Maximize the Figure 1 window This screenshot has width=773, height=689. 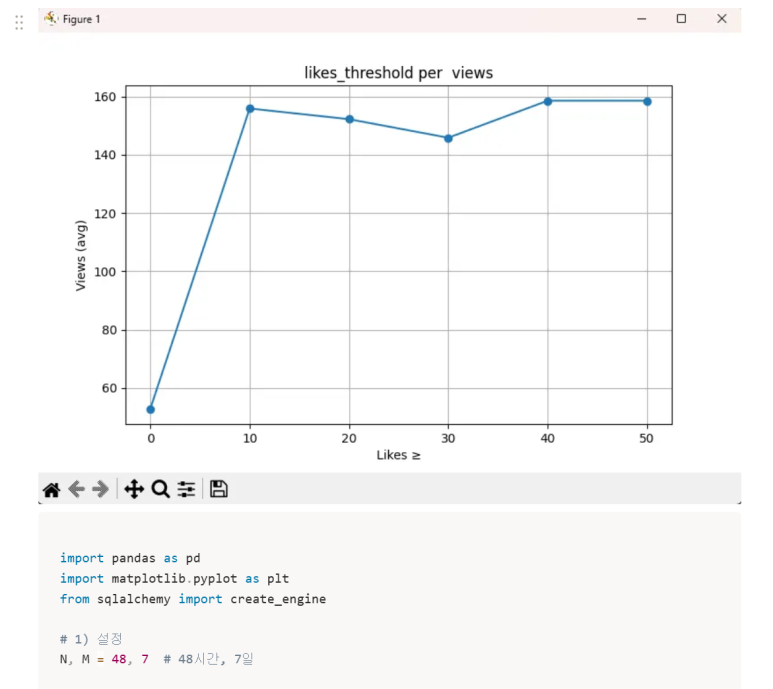[x=681, y=19]
